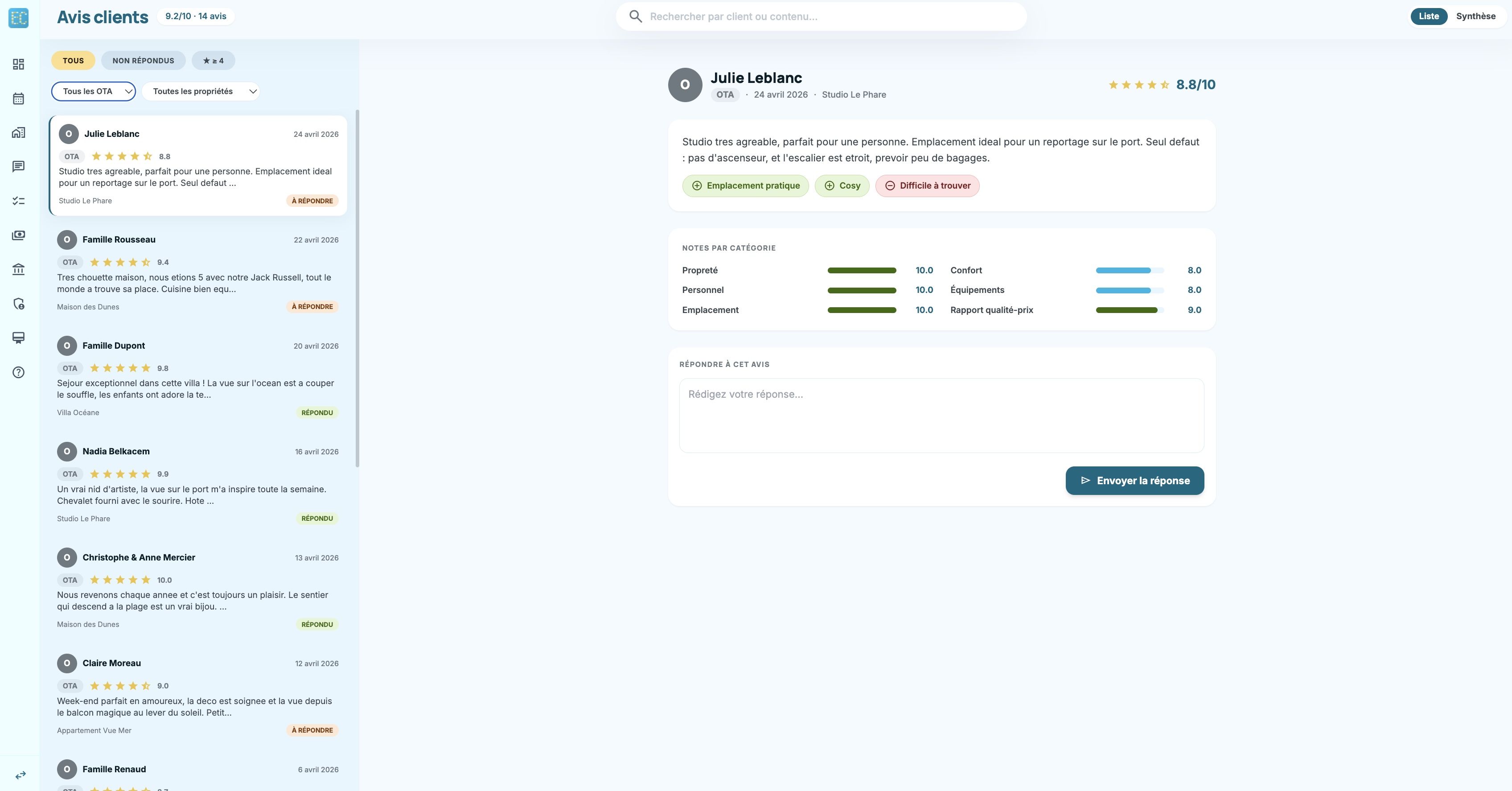Screen dimensions: 1512x791
Task: Open the Tous les OTA dropdown
Action: 93,91
